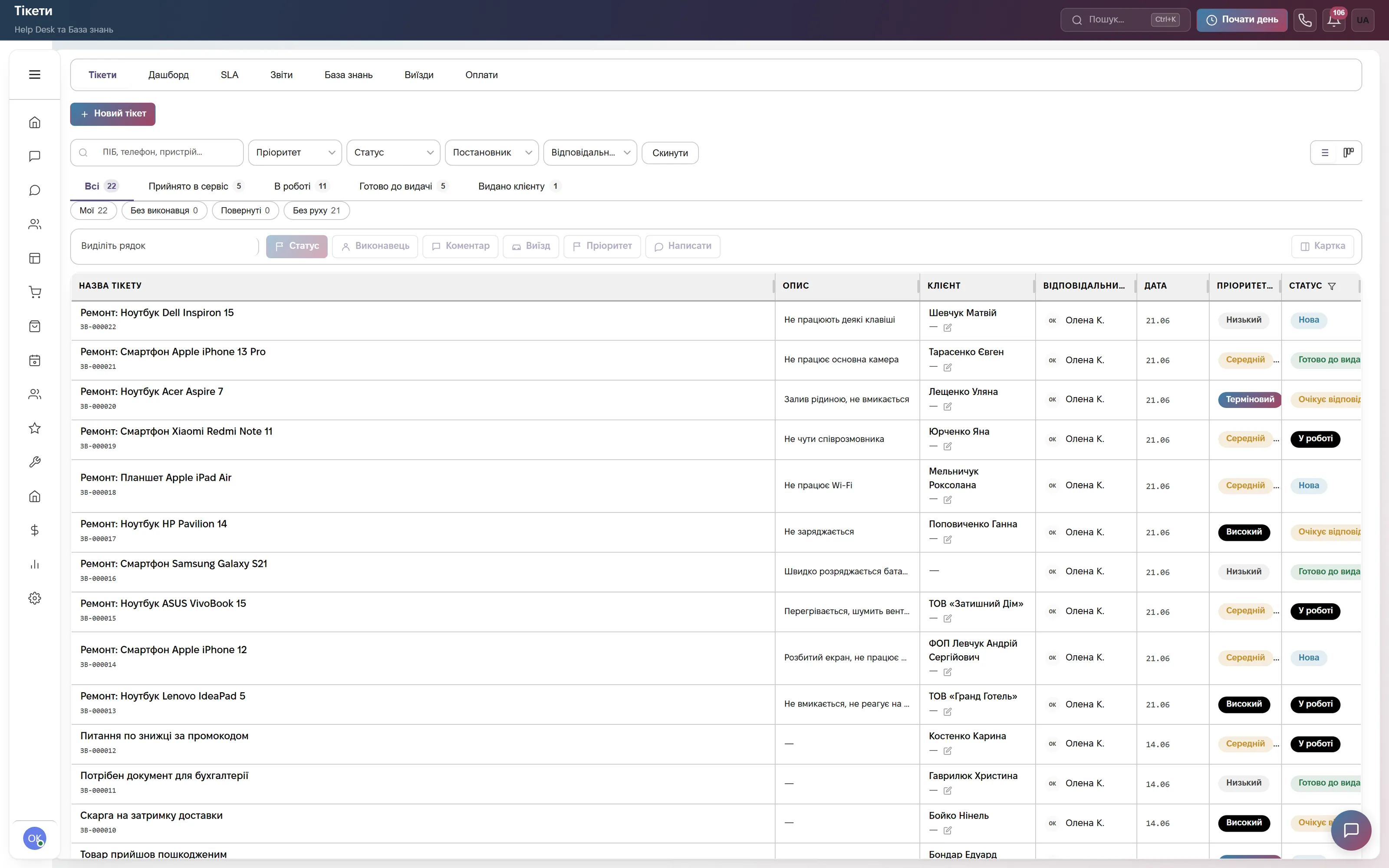Edit client icon under Лещенко Уляна
Image resolution: width=1389 pixels, height=868 pixels.
(x=948, y=407)
